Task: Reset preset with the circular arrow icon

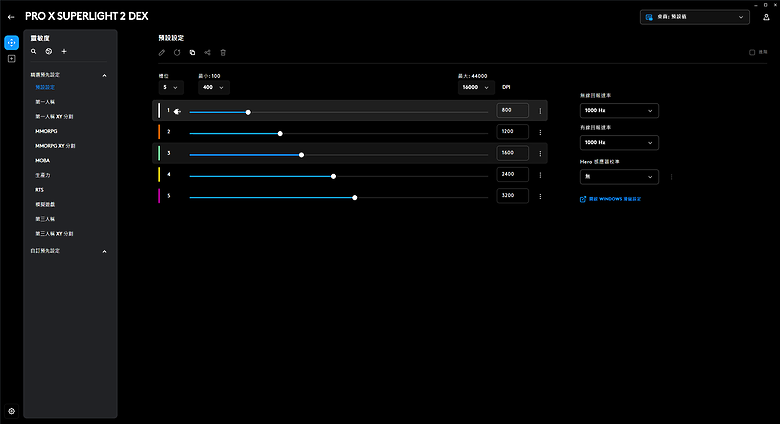Action: coord(177,52)
